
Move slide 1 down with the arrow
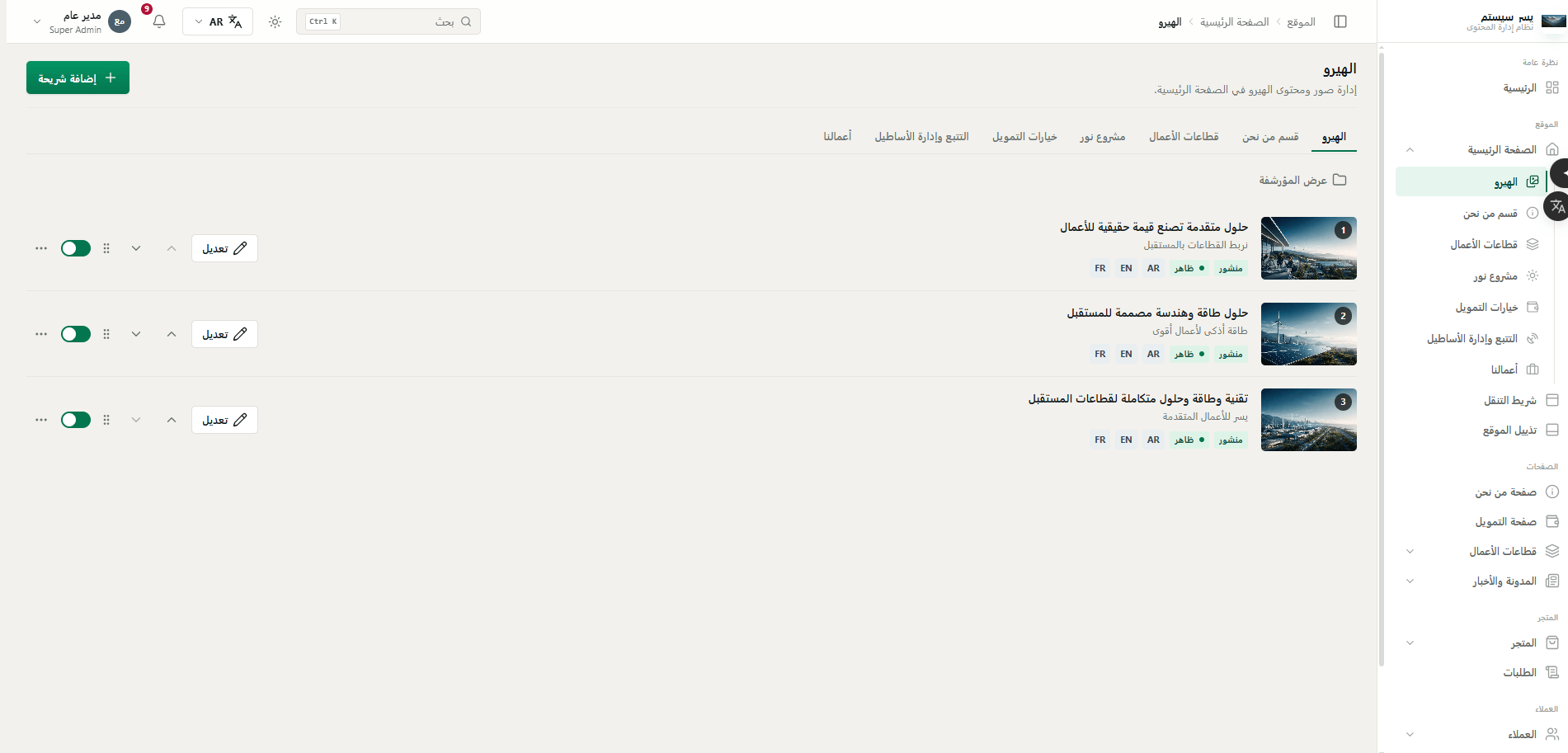(x=136, y=248)
